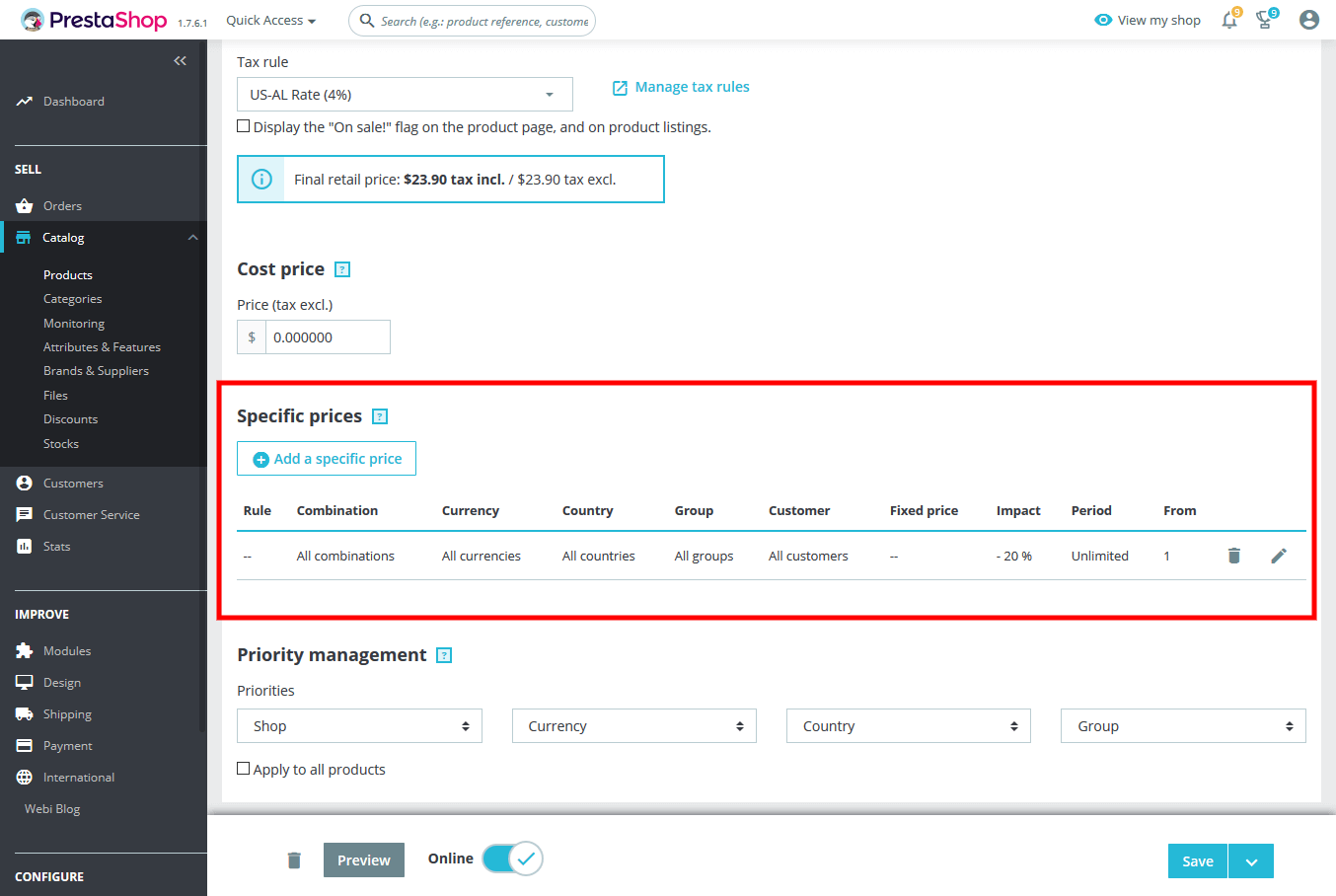Click the Cost price input field
The image size is (1336, 896).
[x=327, y=337]
